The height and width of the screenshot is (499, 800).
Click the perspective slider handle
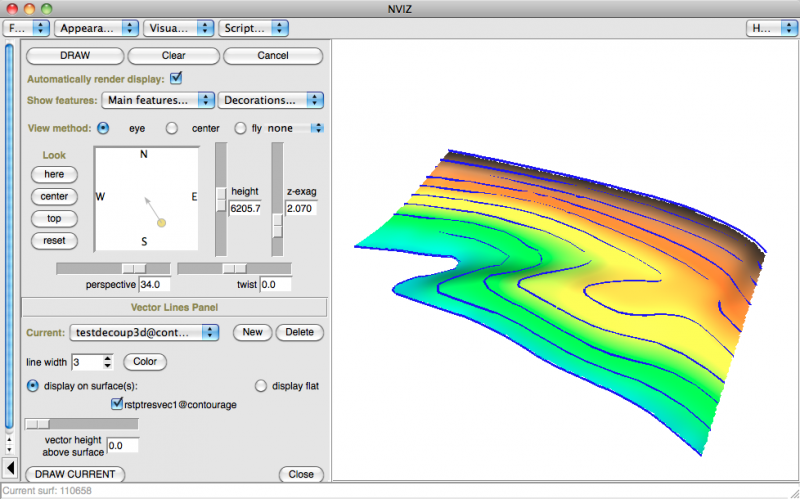[132, 268]
